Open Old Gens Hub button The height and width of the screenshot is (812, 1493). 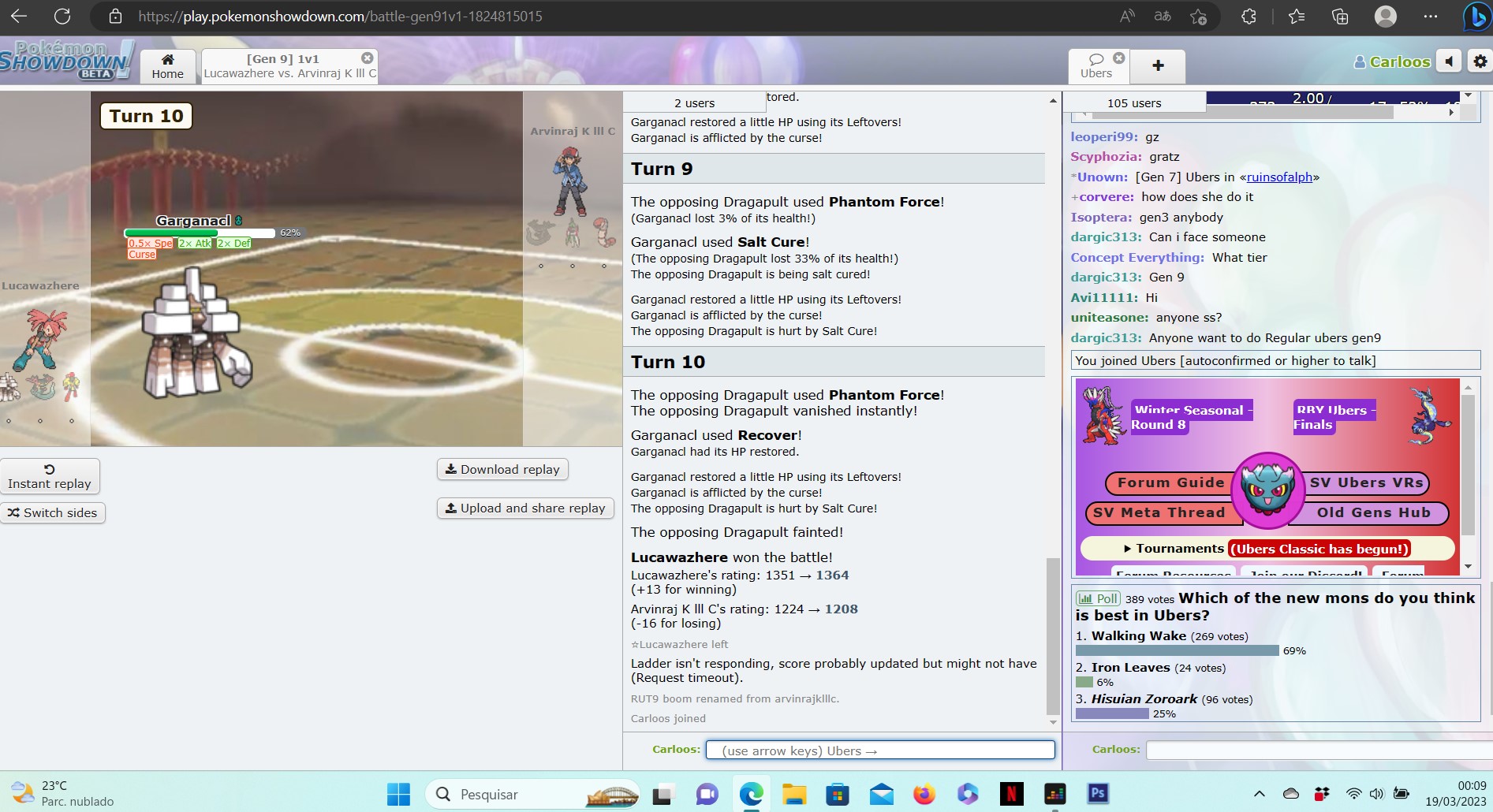pos(1373,512)
